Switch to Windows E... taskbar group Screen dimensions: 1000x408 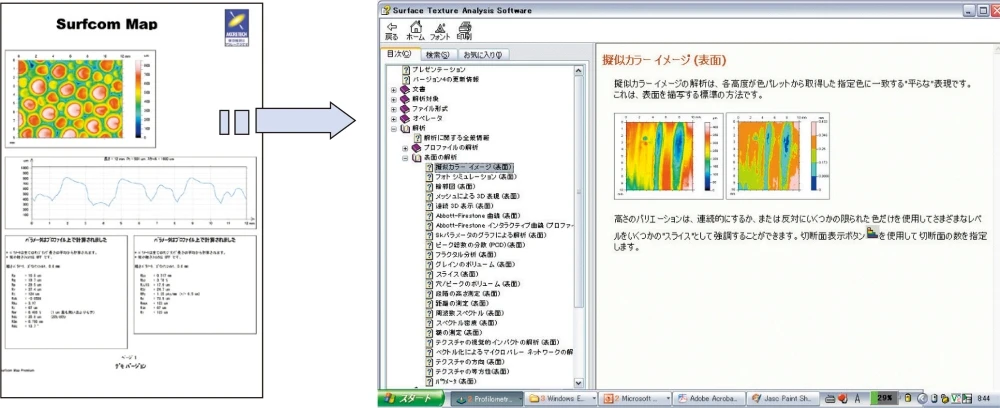[563, 398]
